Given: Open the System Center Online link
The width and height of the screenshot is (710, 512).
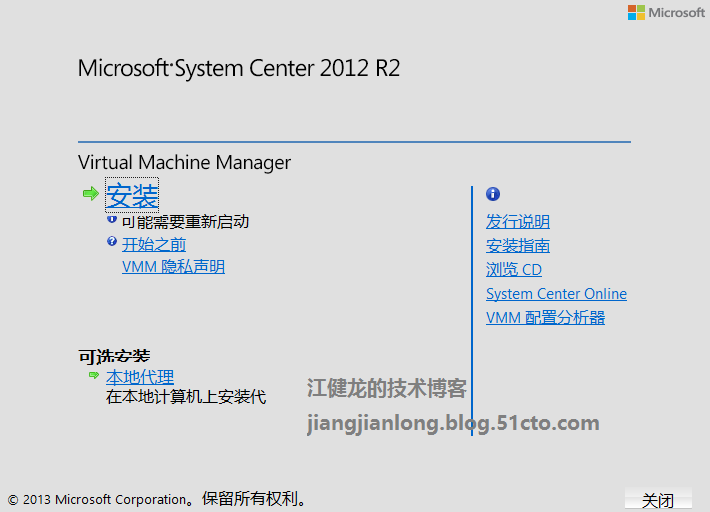Looking at the screenshot, I should tap(556, 294).
